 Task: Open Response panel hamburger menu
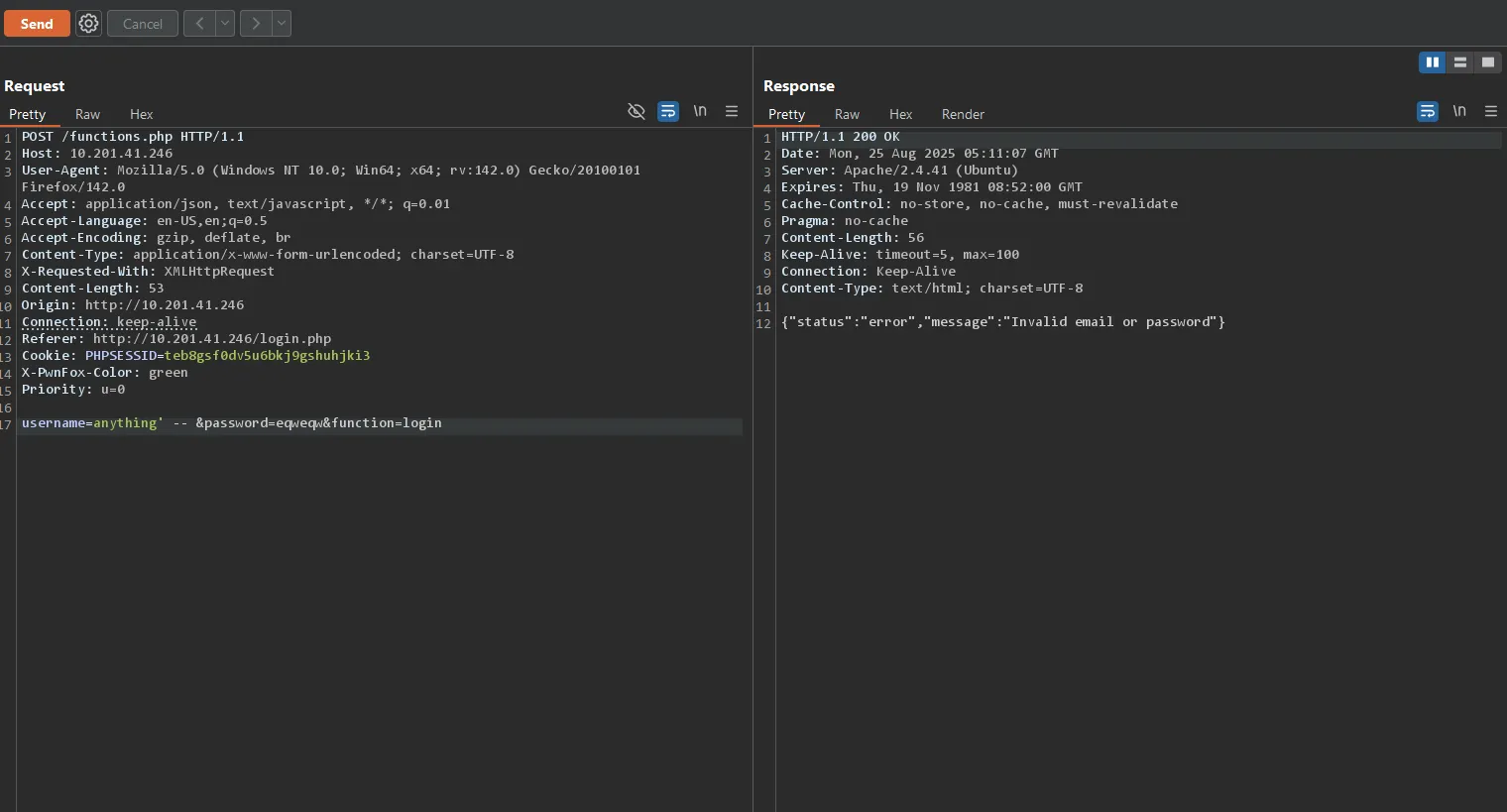(1491, 111)
